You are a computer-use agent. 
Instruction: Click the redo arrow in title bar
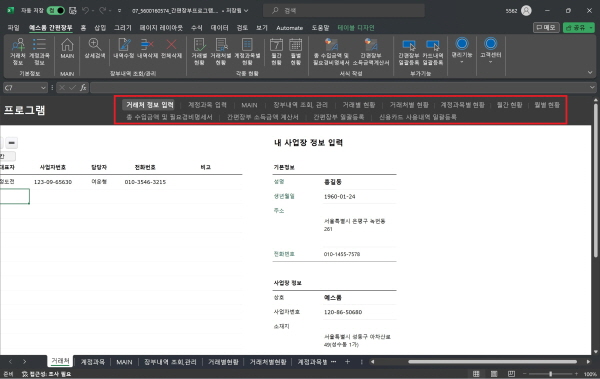click(102, 11)
